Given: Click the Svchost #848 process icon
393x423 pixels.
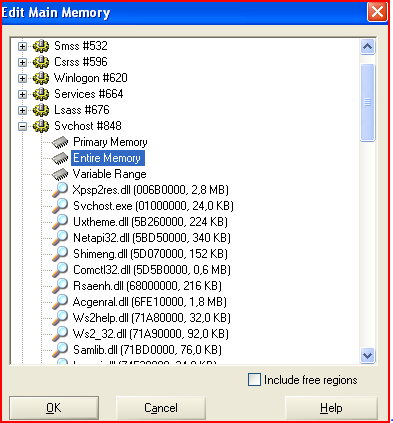Looking at the screenshot, I should [x=41, y=126].
